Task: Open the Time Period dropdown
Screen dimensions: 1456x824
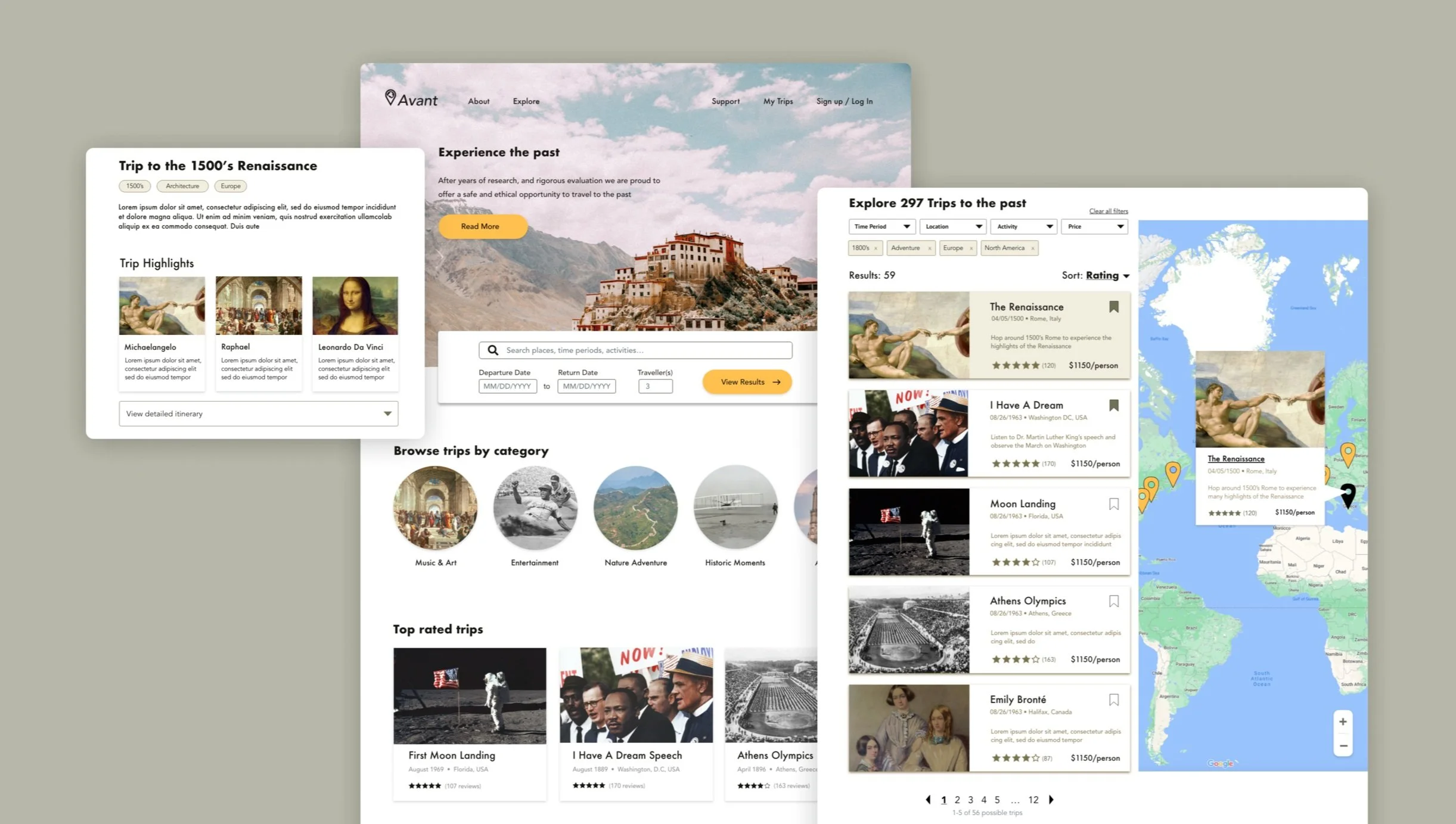Action: tap(881, 226)
